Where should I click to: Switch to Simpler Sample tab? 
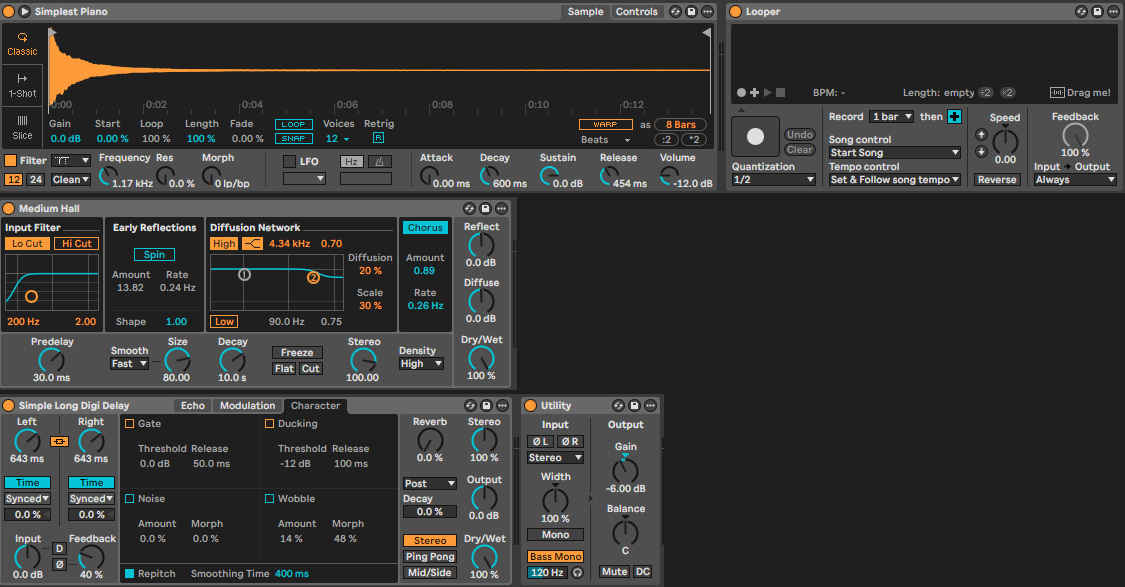tap(585, 11)
